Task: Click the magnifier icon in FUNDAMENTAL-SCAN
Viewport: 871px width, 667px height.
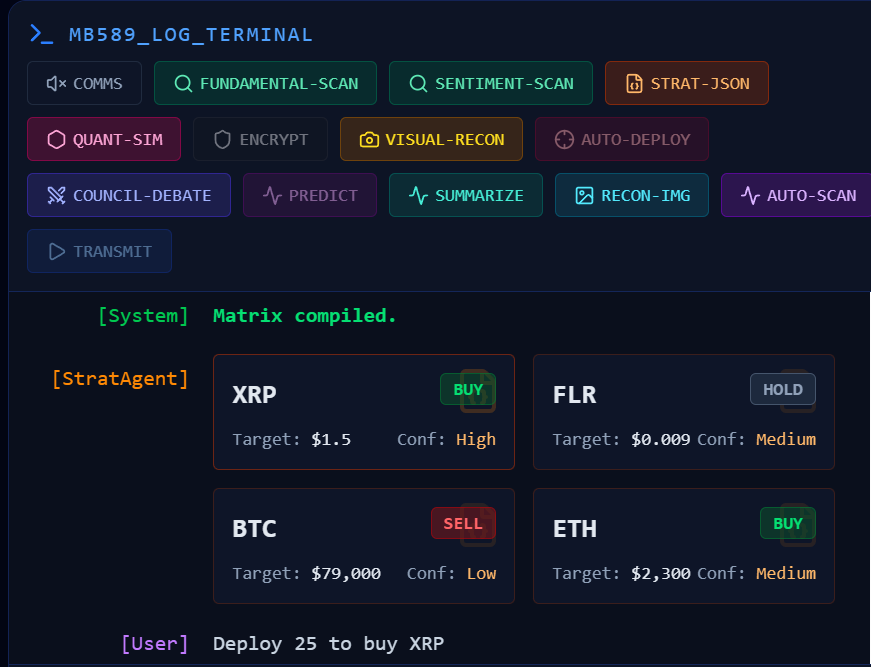Action: (x=183, y=84)
